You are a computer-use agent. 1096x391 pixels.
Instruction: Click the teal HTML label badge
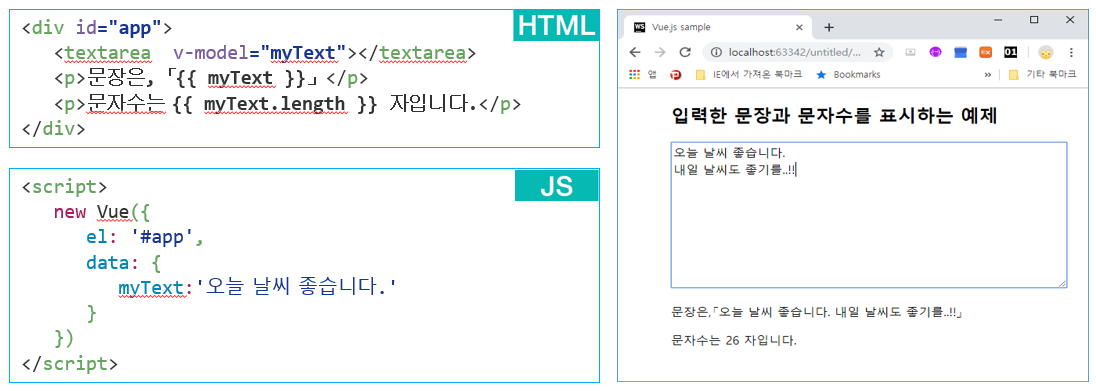click(x=556, y=26)
